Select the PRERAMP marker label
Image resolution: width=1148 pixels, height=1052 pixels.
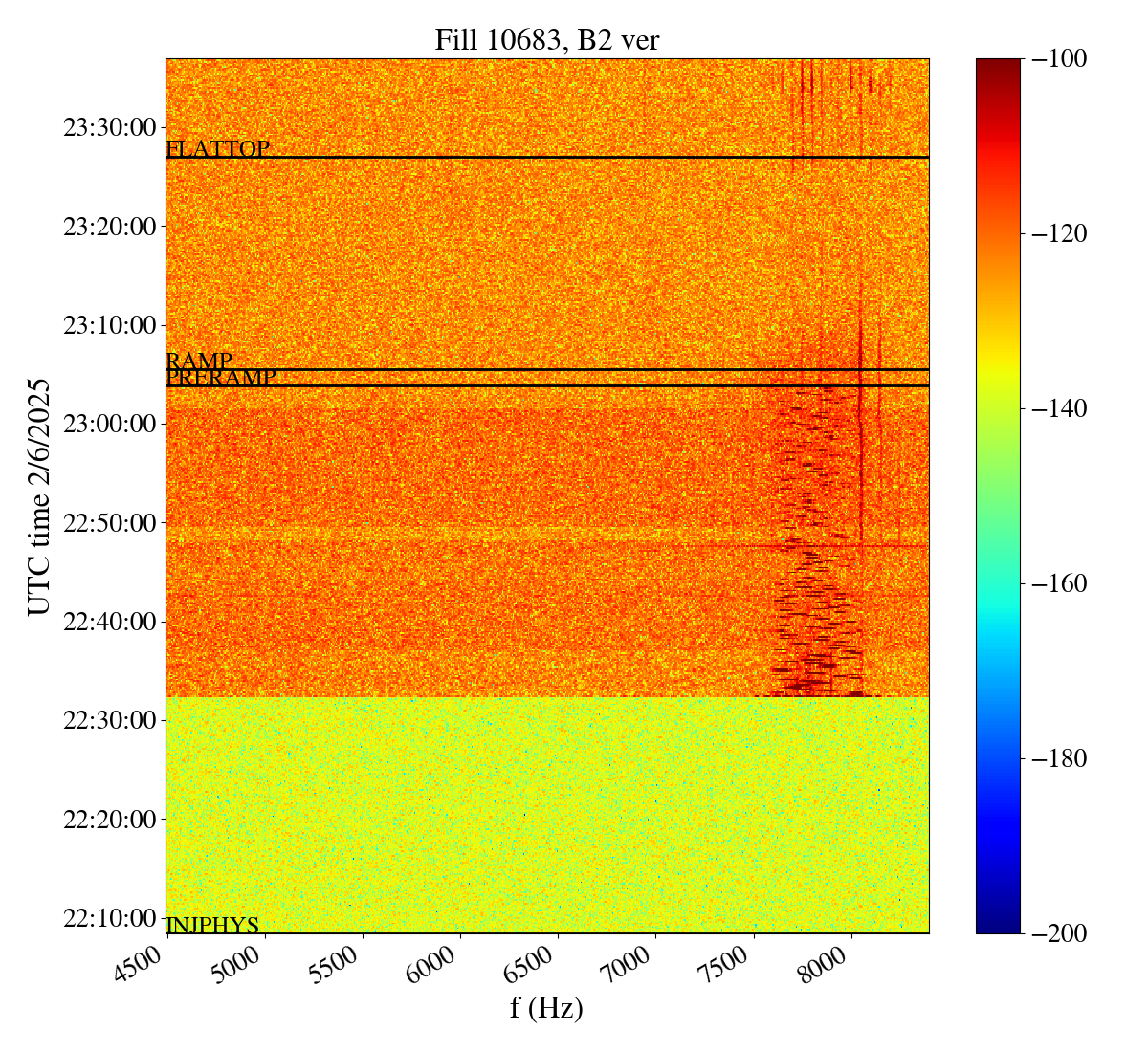[x=221, y=378]
